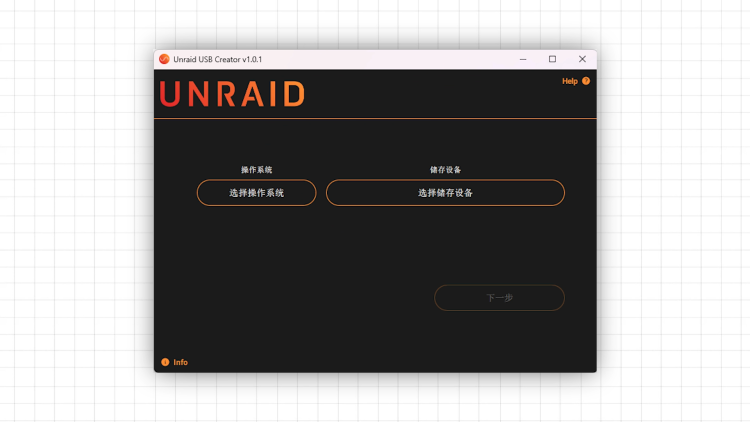Screen dimensions: 750x422
Task: Click the title text Unraid USB Creator v1.0.1
Action: click(x=218, y=59)
